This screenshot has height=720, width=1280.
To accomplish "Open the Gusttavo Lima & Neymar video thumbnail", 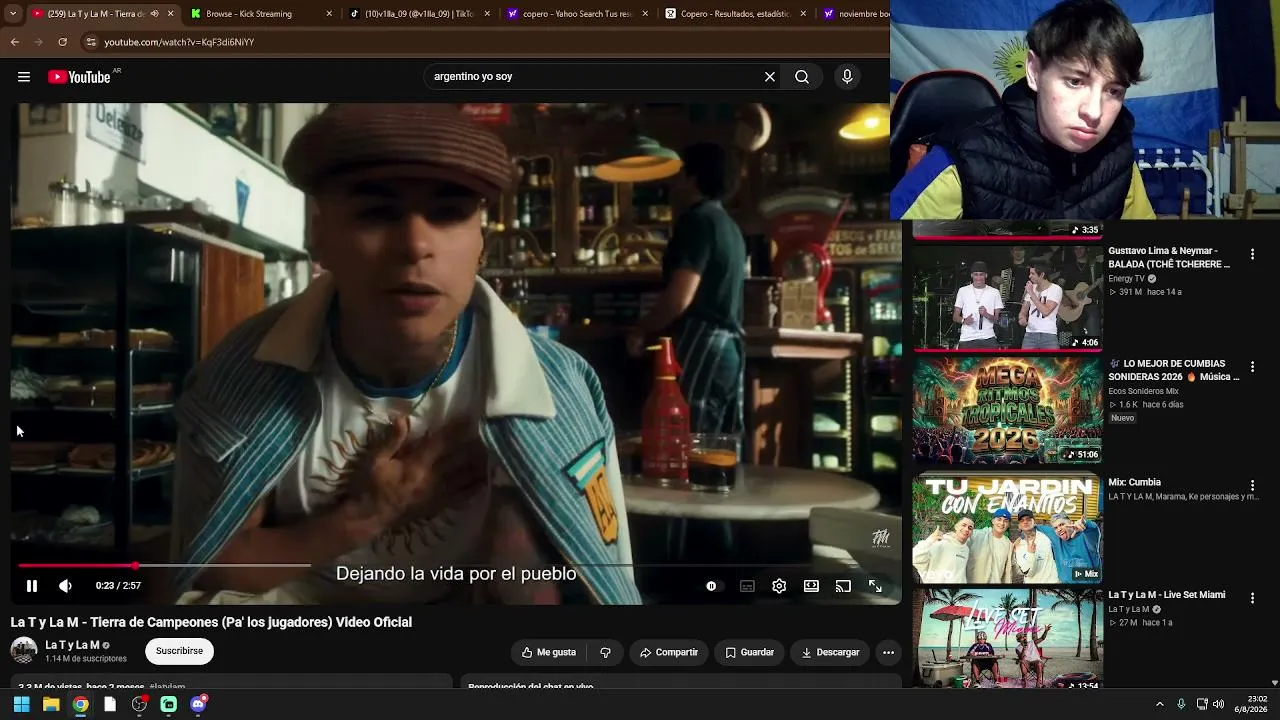I will [1007, 298].
